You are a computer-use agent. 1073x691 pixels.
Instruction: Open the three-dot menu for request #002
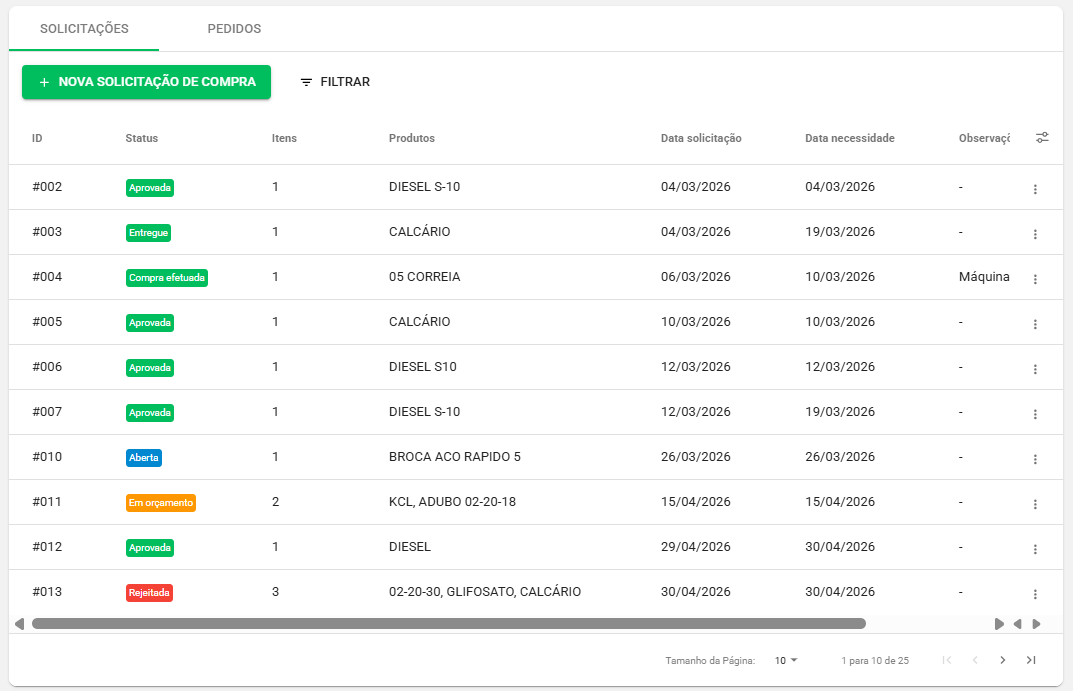[1035, 189]
